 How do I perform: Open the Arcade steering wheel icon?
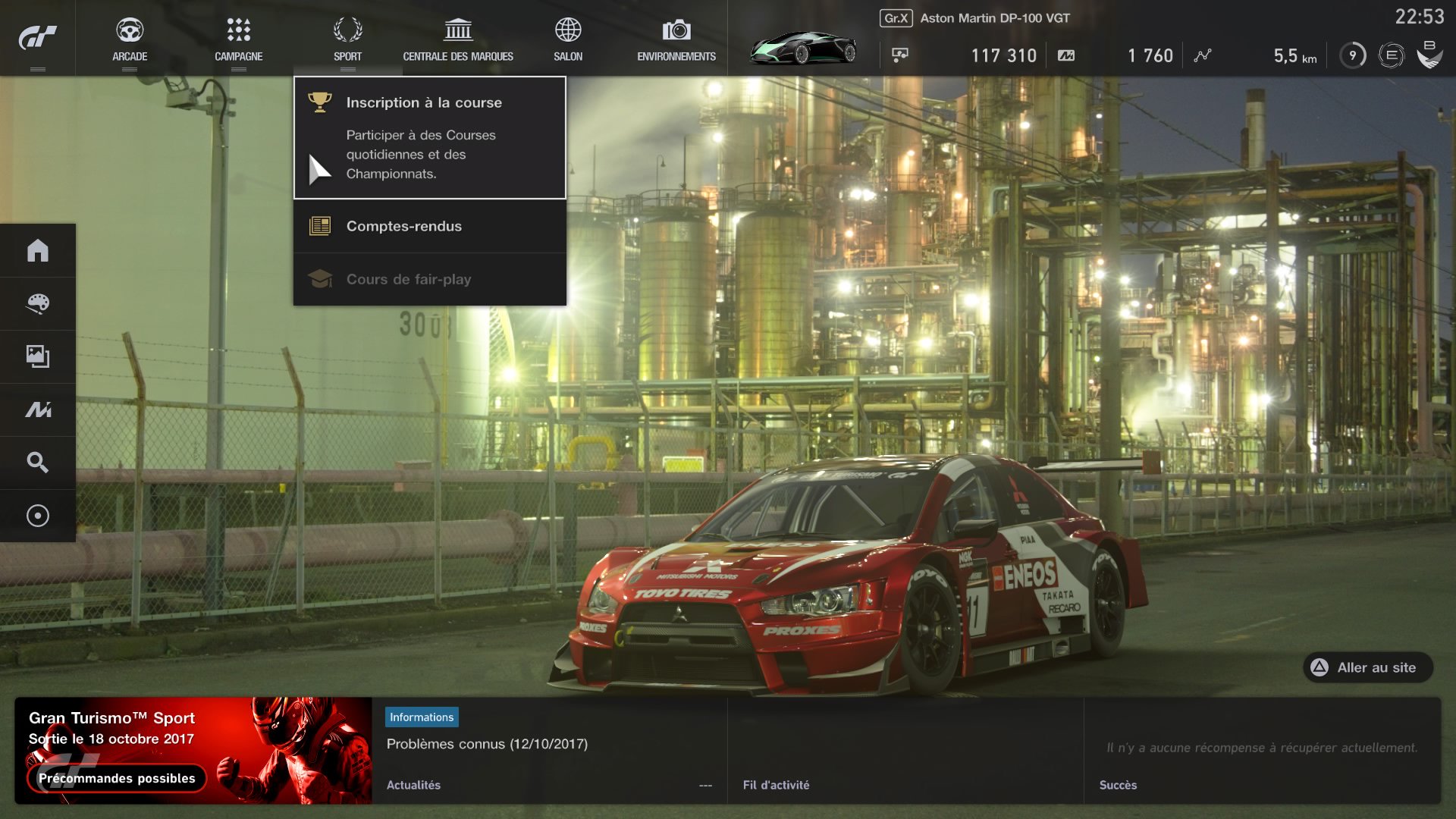130,30
